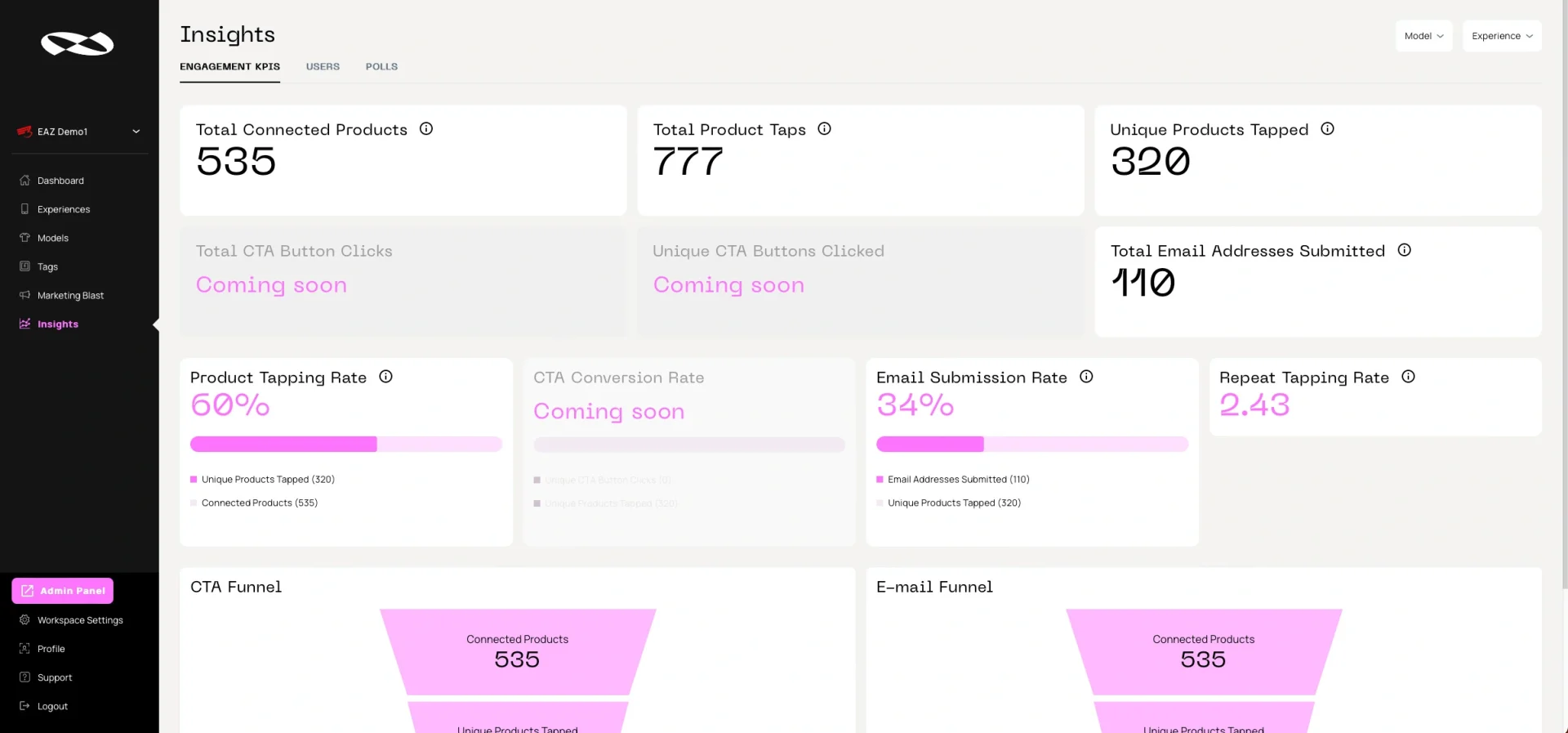This screenshot has width=1568, height=733.
Task: Click the info icon next to Product Tapping Rate
Action: 385,377
